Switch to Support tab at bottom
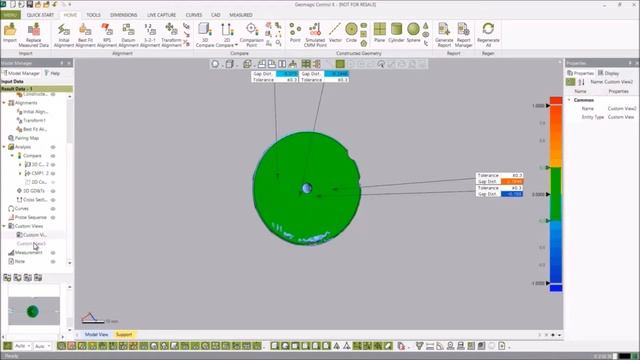 point(124,334)
